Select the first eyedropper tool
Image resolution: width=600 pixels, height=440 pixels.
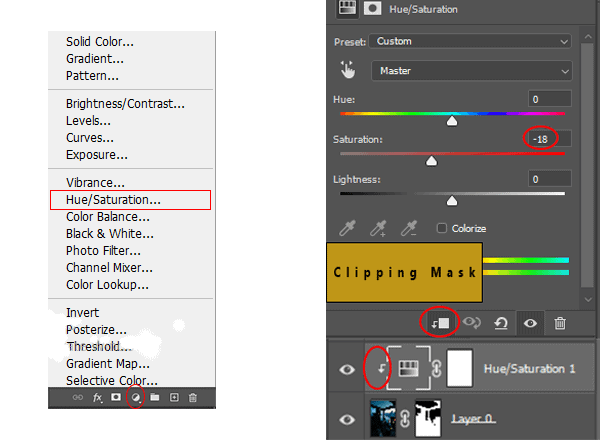[x=347, y=228]
